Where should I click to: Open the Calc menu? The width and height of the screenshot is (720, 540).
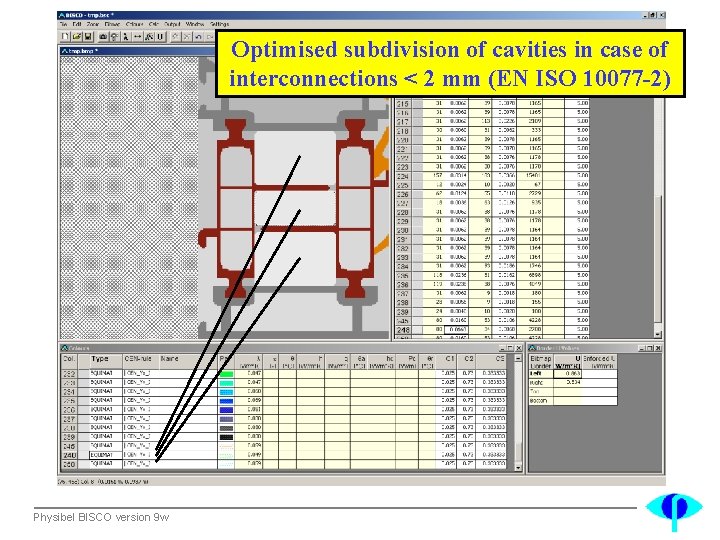pos(154,24)
